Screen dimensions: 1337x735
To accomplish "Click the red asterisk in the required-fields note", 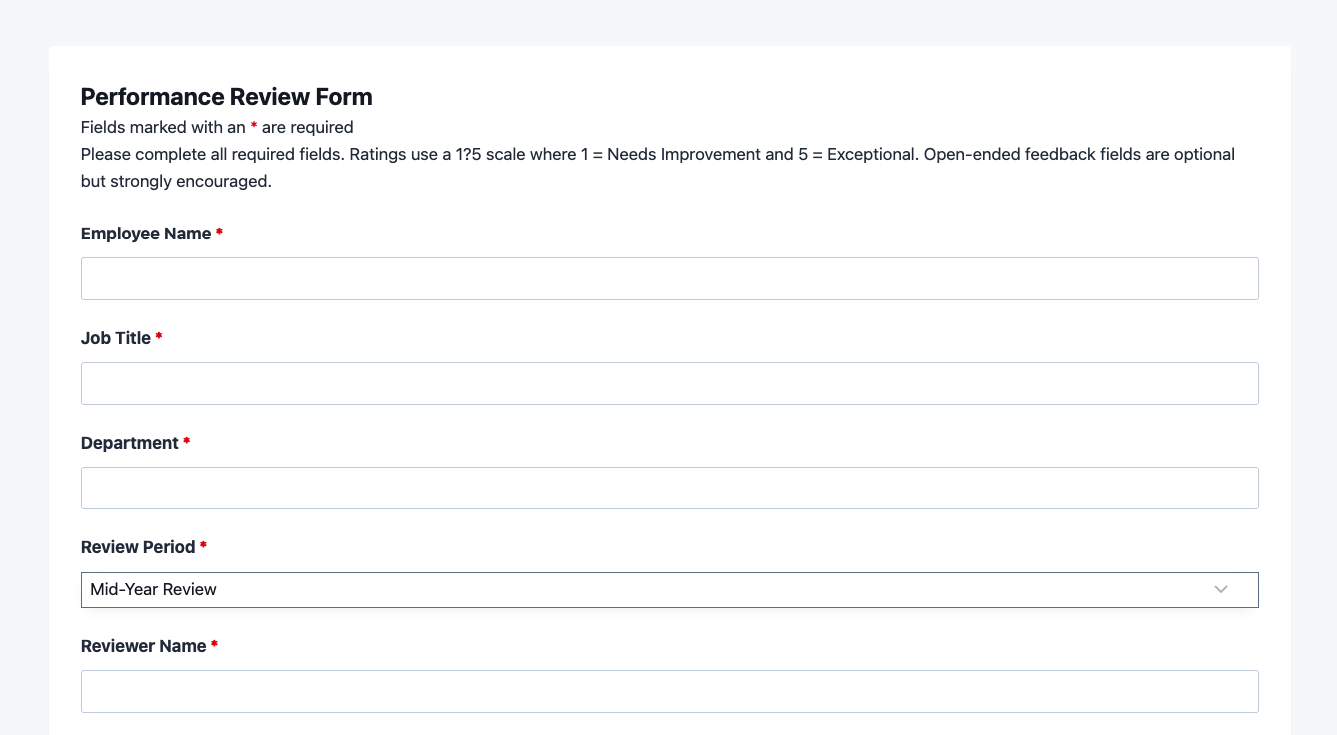I will [254, 127].
